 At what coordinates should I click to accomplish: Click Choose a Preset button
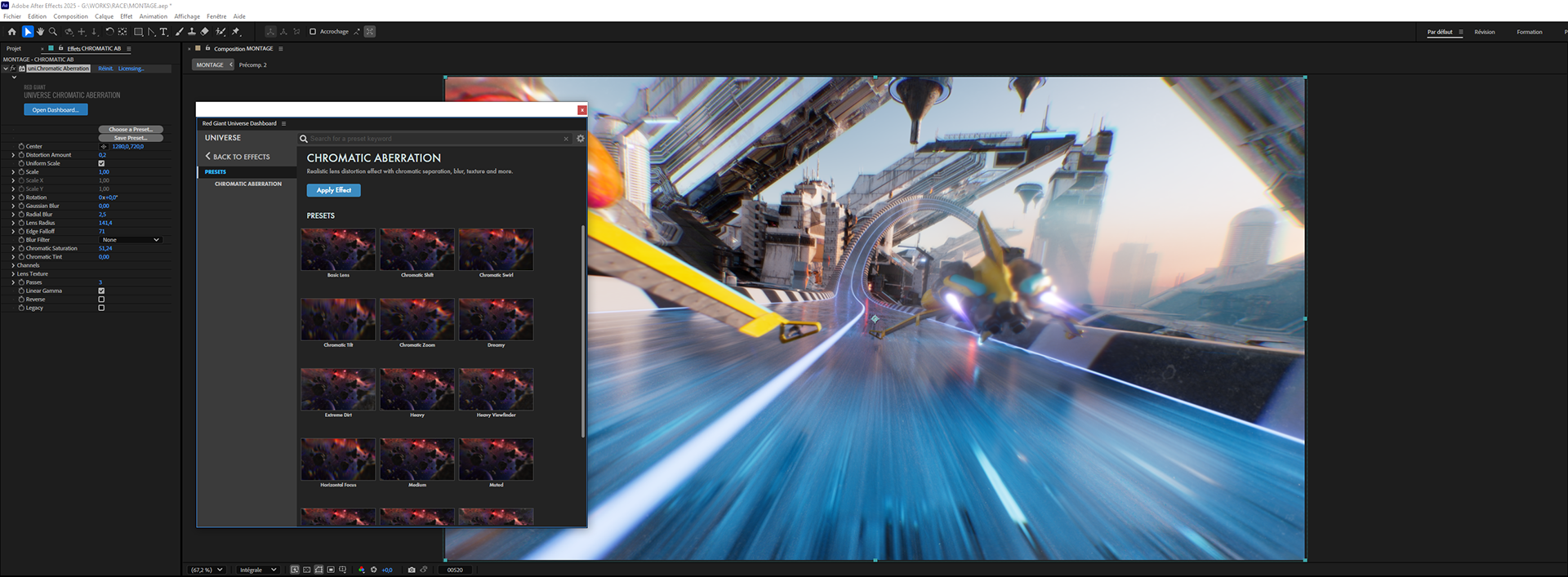point(131,130)
